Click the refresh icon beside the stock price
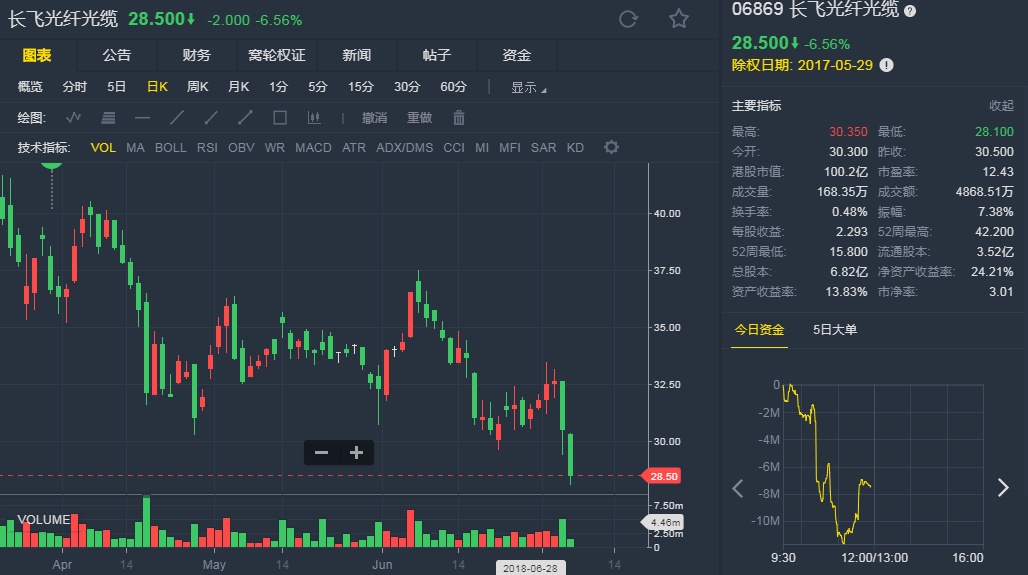 point(629,19)
